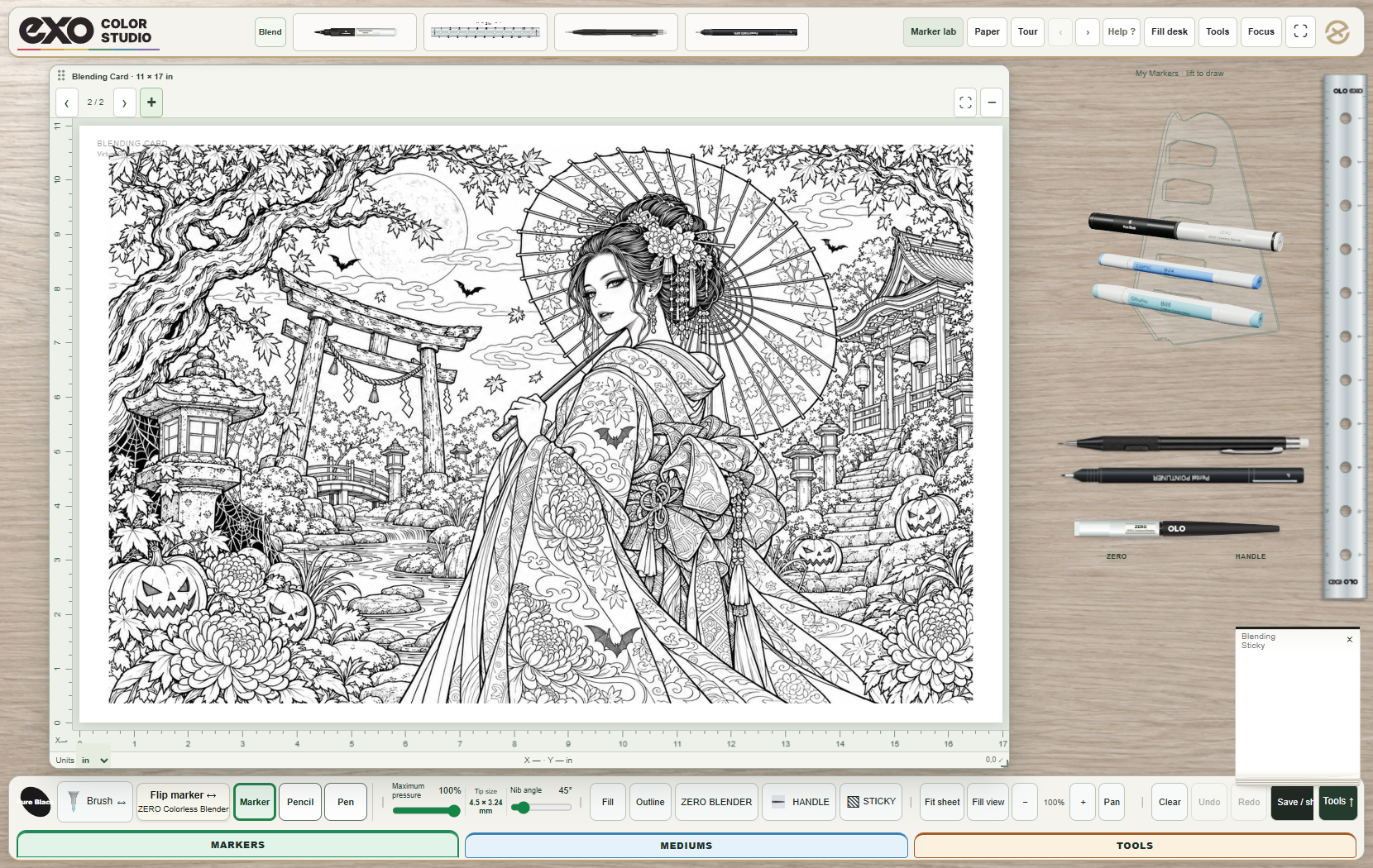Pick the ruler thumbnail in the top tray
This screenshot has width=1373, height=868.
(x=486, y=32)
